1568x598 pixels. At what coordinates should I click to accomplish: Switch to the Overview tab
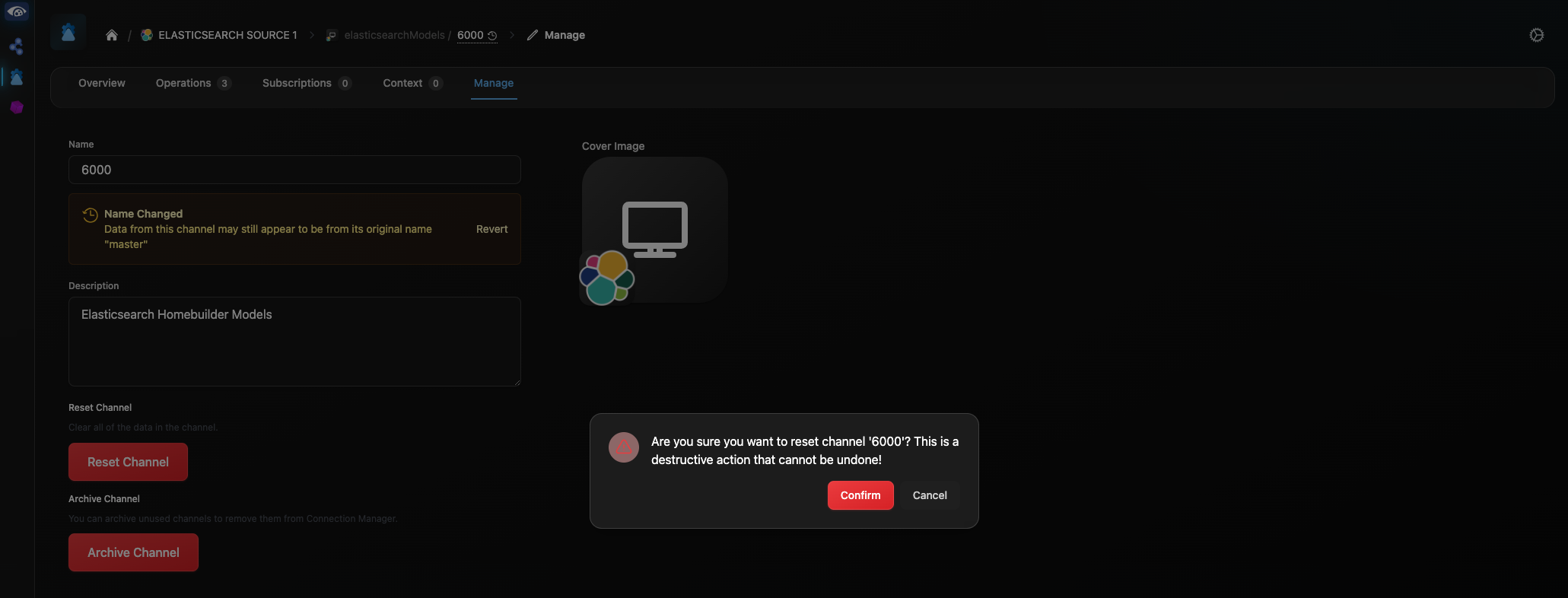tap(102, 83)
